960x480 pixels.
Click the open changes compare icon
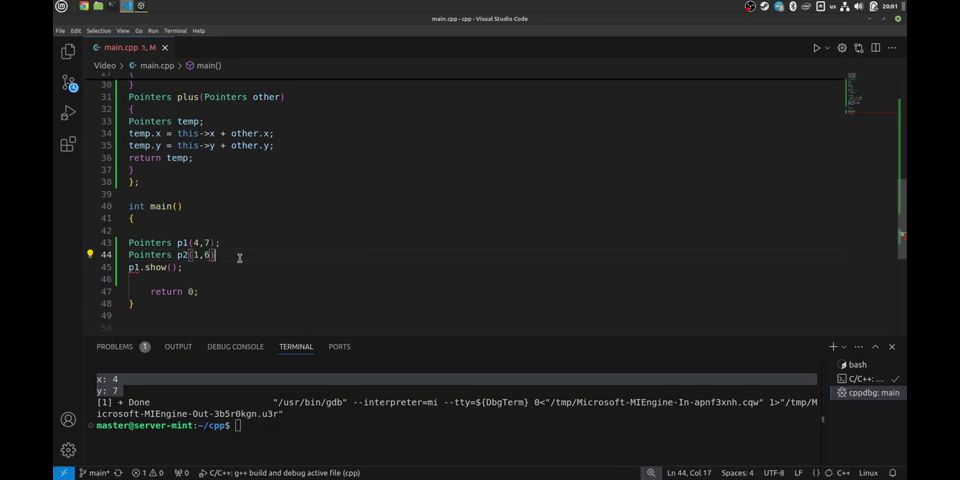click(858, 48)
